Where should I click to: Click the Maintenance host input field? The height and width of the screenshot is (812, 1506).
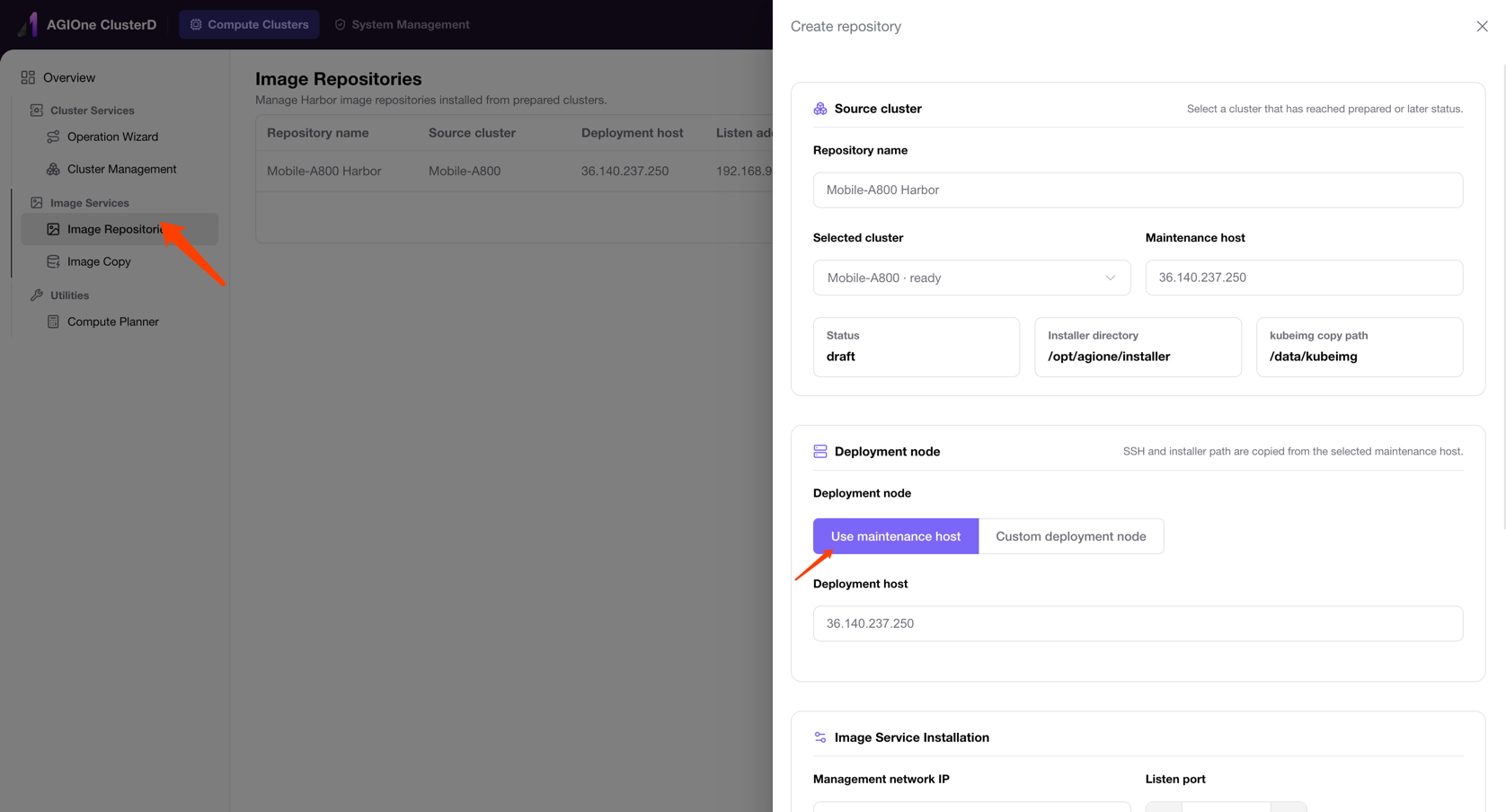(x=1304, y=278)
